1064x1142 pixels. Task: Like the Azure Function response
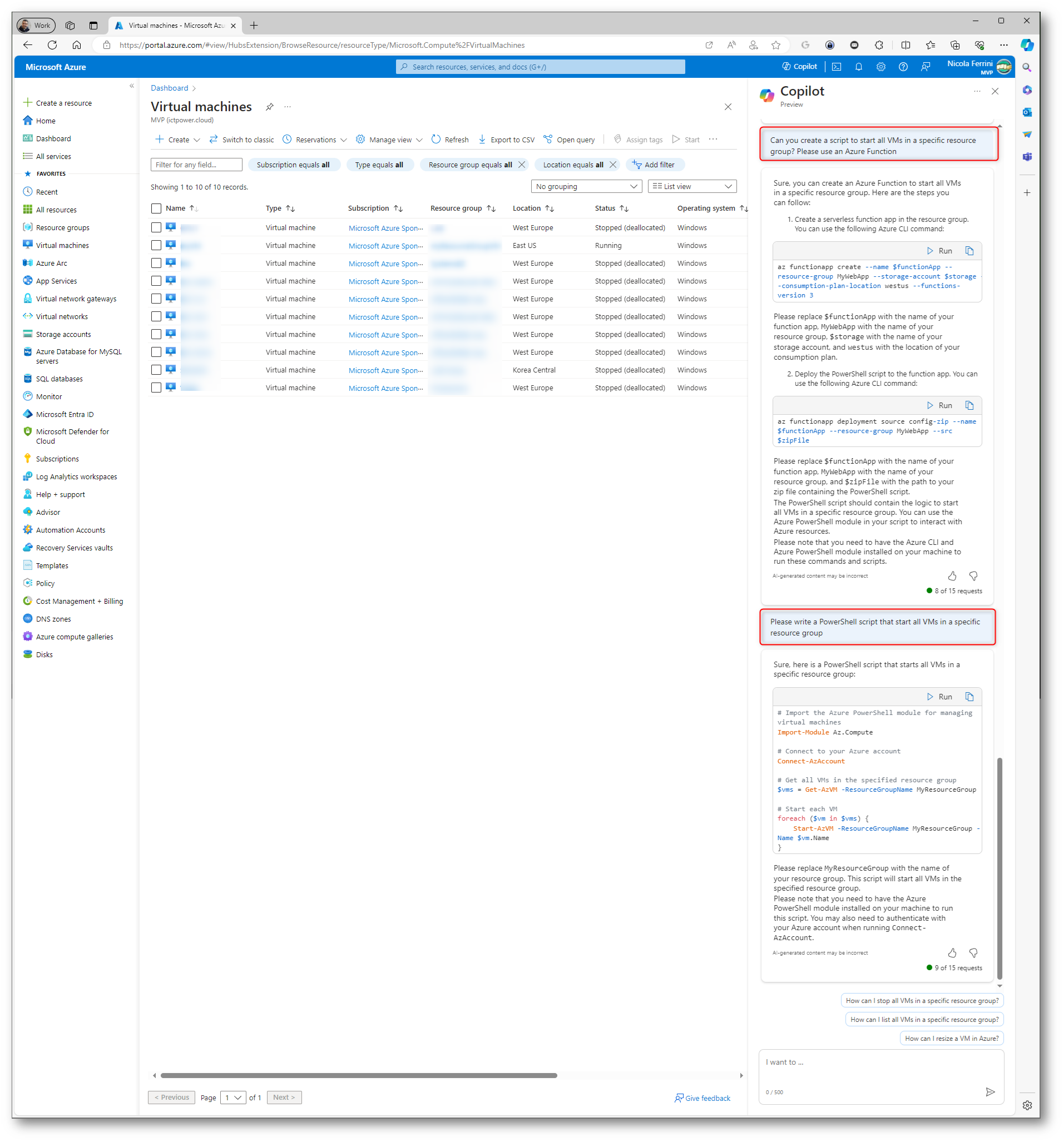(x=952, y=576)
